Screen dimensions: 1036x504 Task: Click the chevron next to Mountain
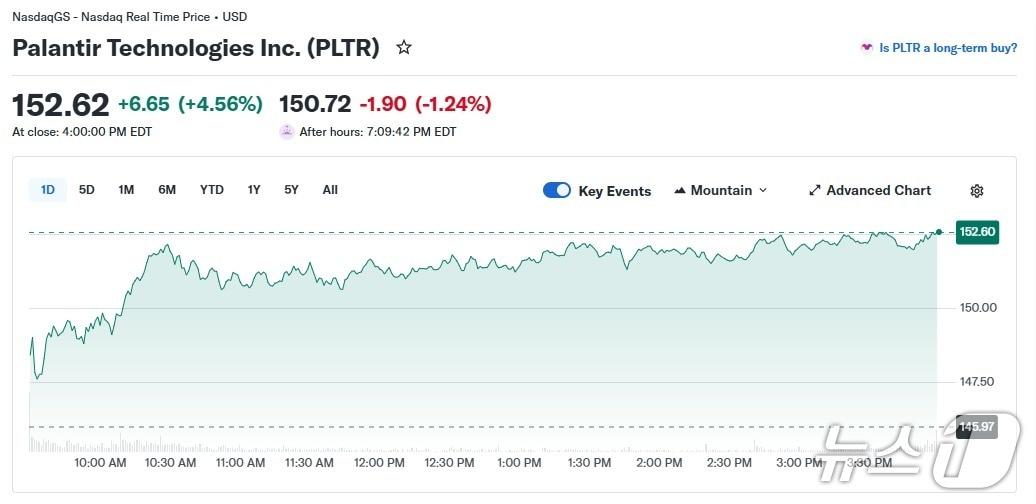[763, 190]
